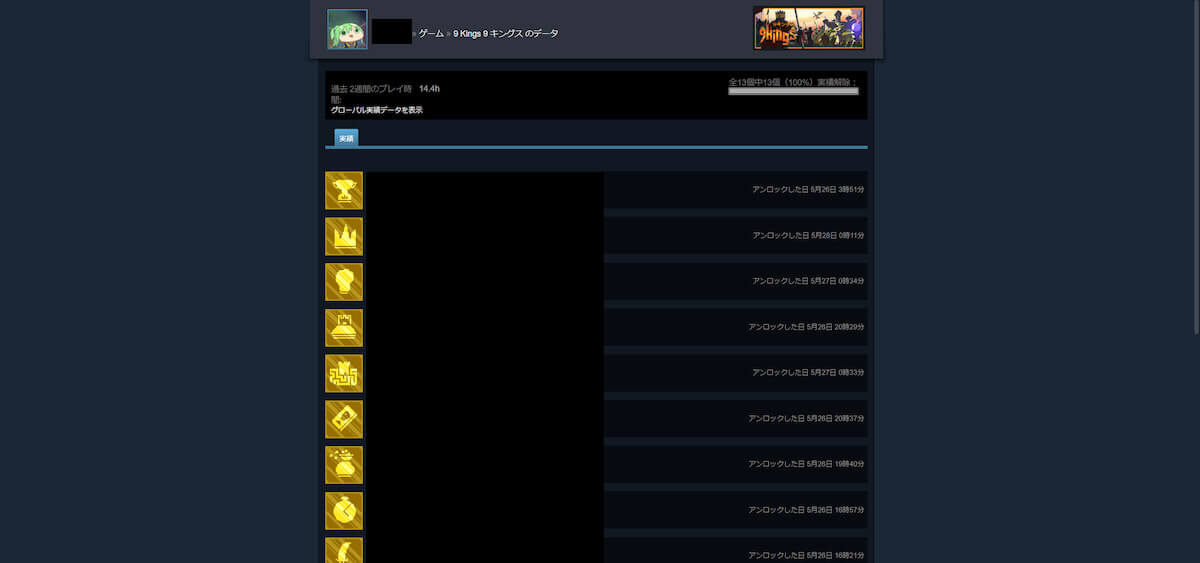Click グローバル実績データを表示 link
The width and height of the screenshot is (1200, 563).
[377, 110]
